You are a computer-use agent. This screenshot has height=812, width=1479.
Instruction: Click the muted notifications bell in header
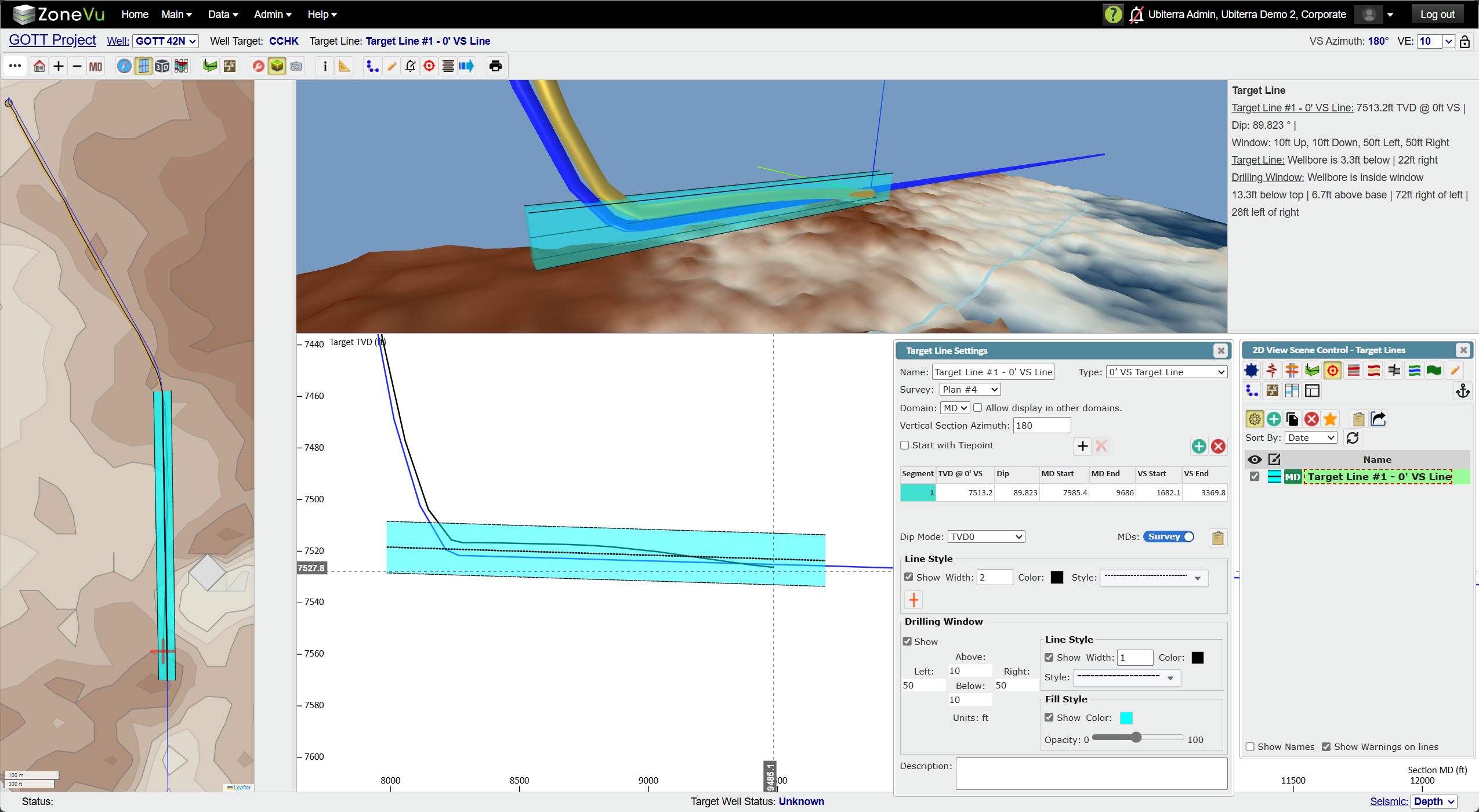click(1137, 14)
